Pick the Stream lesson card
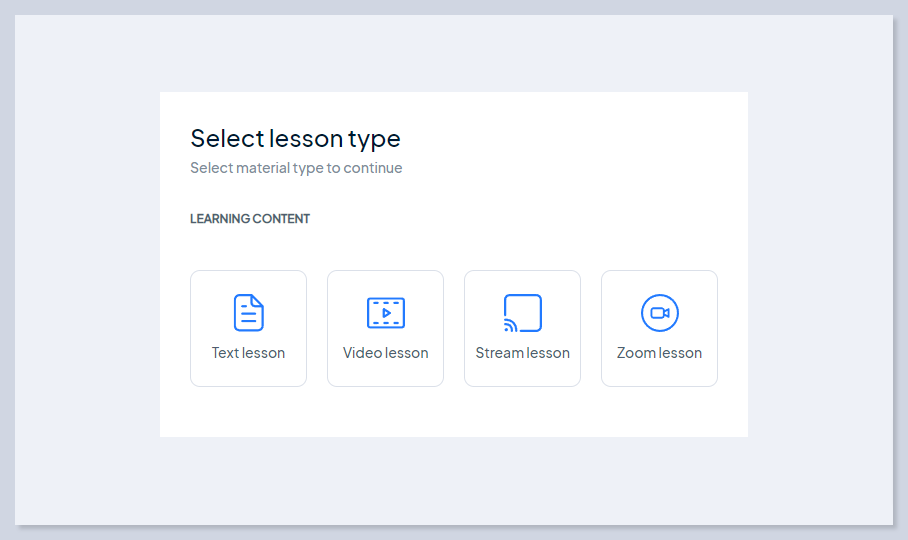This screenshot has height=540, width=908. pyautogui.click(x=522, y=328)
